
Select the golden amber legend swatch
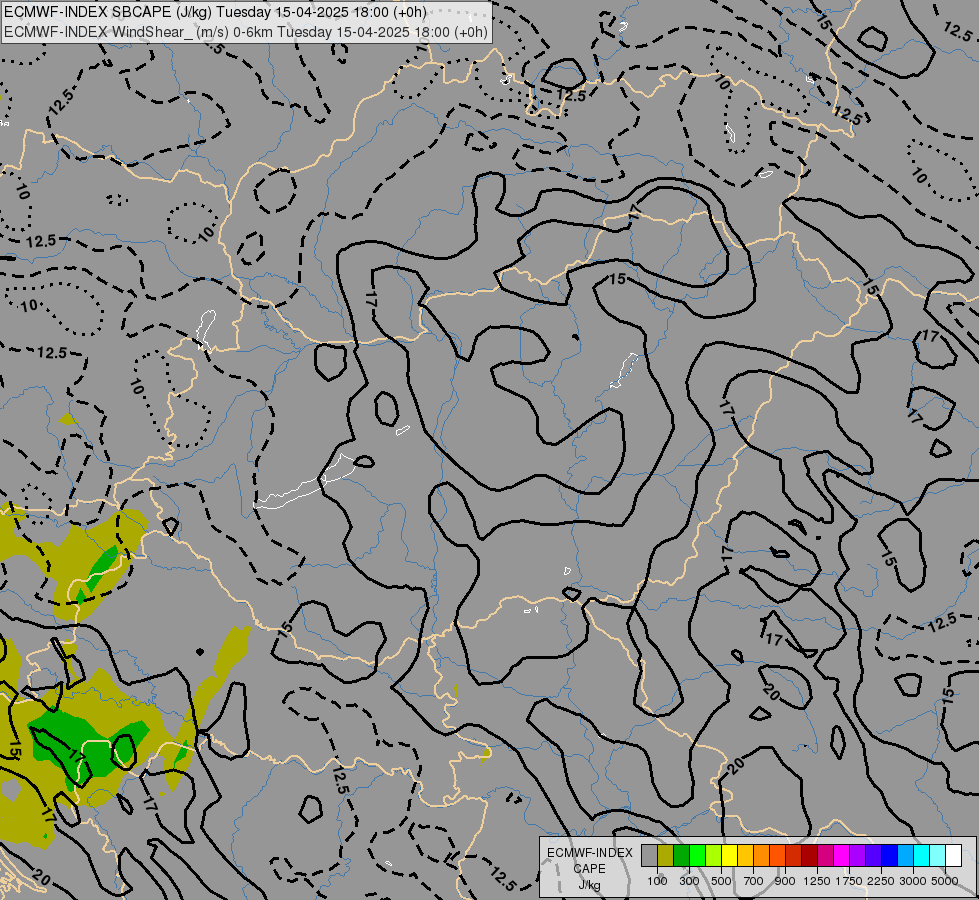point(745,856)
